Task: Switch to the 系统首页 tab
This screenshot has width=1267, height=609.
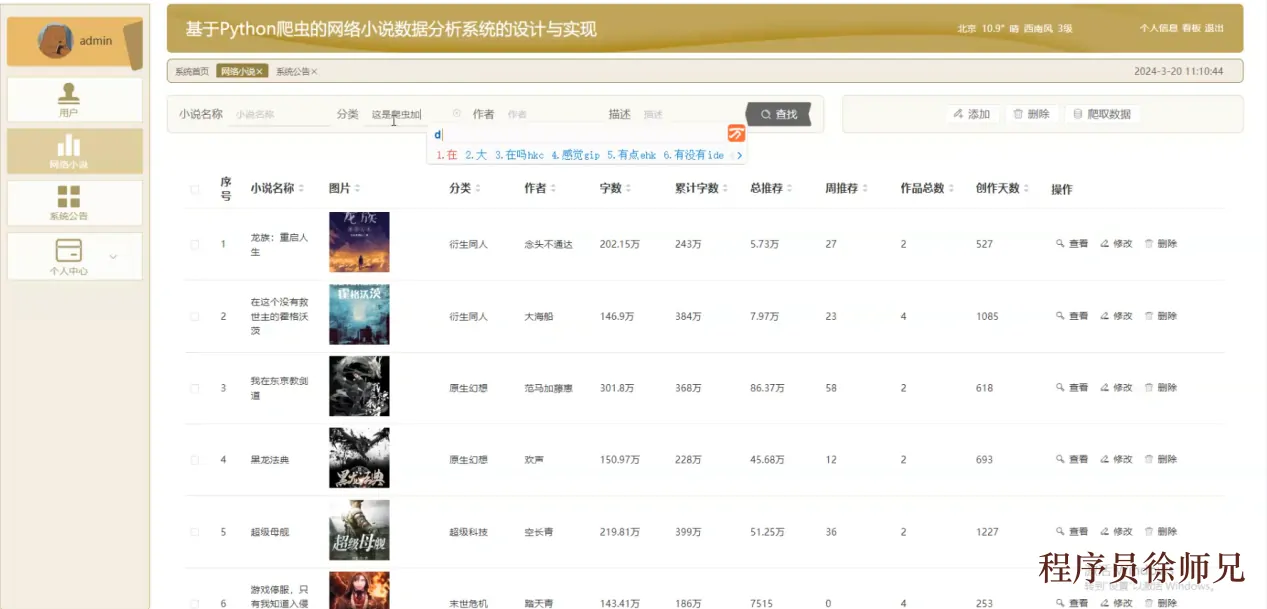Action: (192, 72)
